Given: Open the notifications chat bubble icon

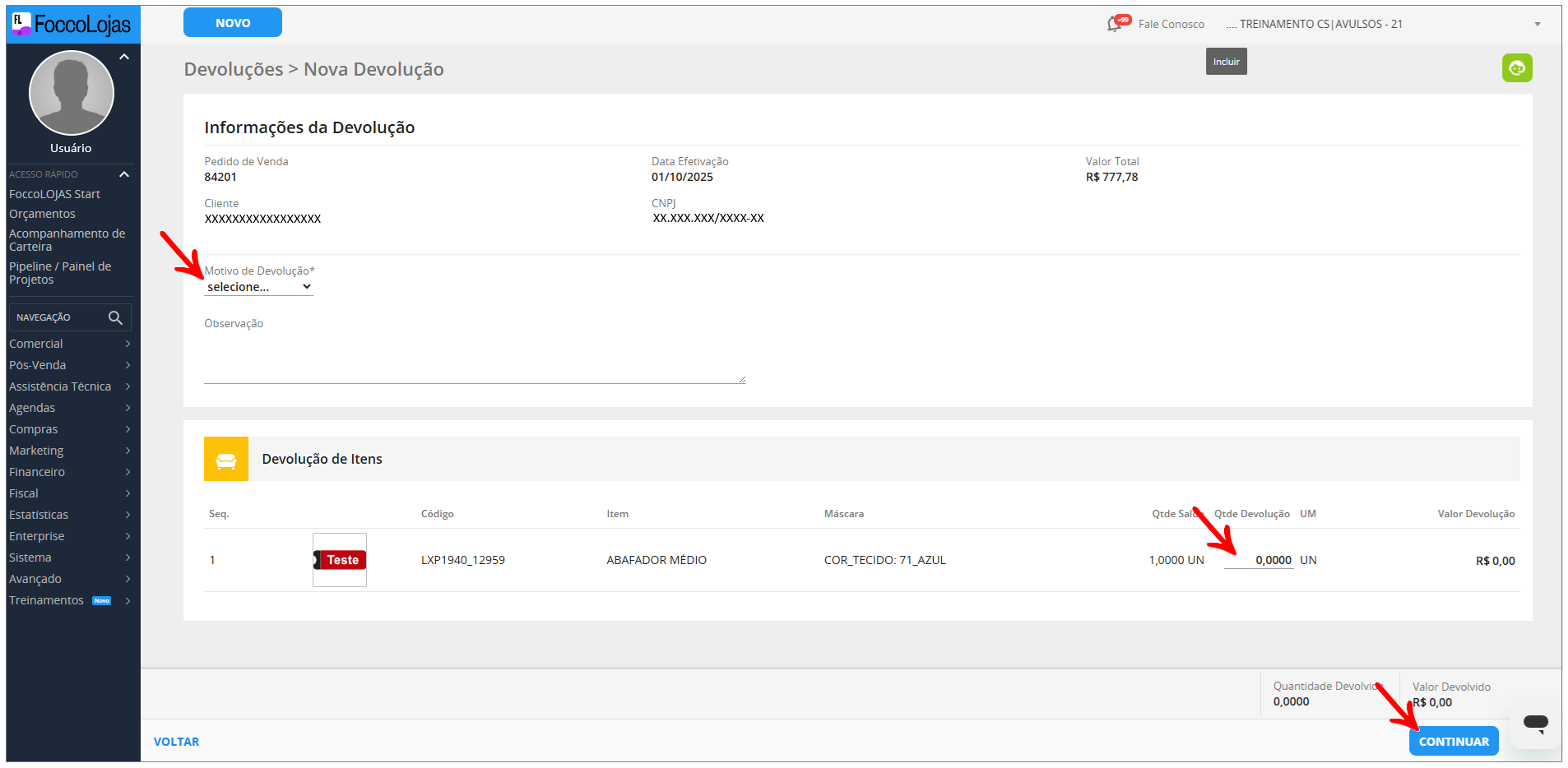Looking at the screenshot, I should [x=1117, y=23].
